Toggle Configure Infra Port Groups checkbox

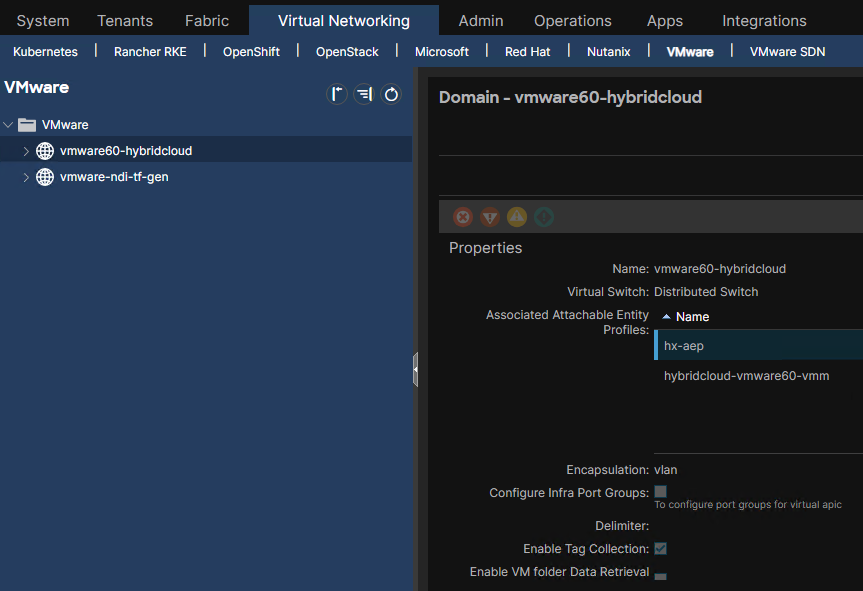coord(660,491)
